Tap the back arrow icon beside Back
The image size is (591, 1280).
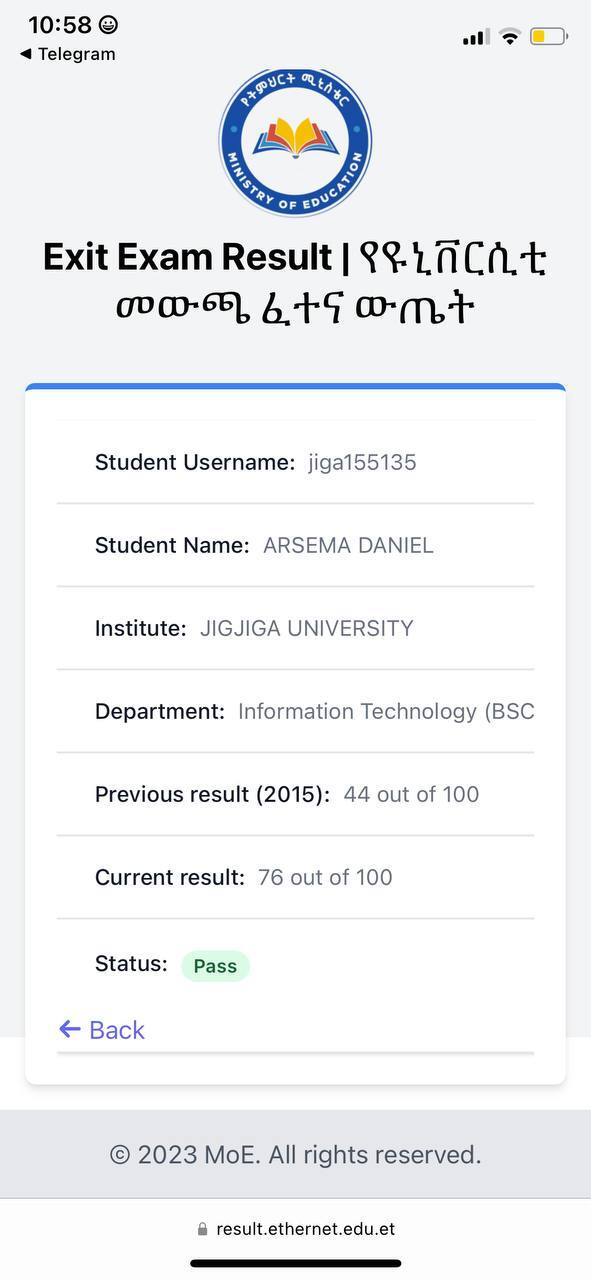pos(69,1029)
